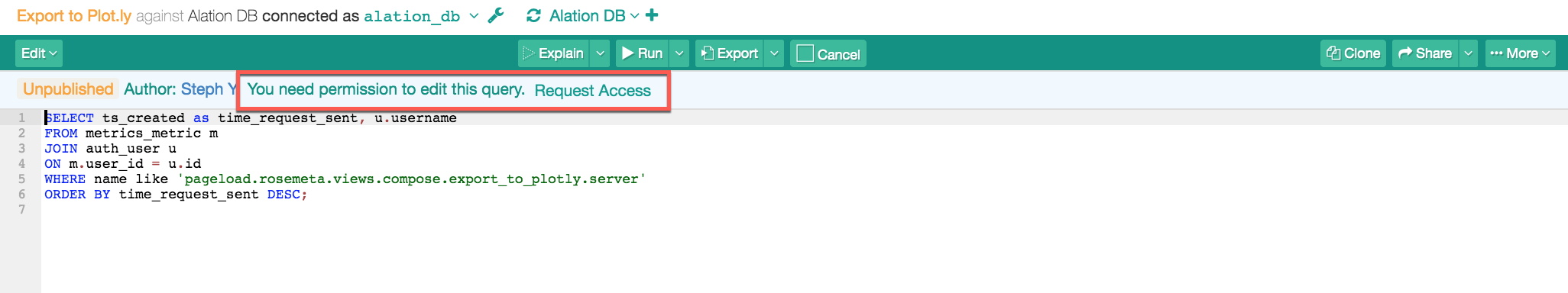This screenshot has width=1568, height=293.
Task: Click the Share button
Action: [1425, 53]
